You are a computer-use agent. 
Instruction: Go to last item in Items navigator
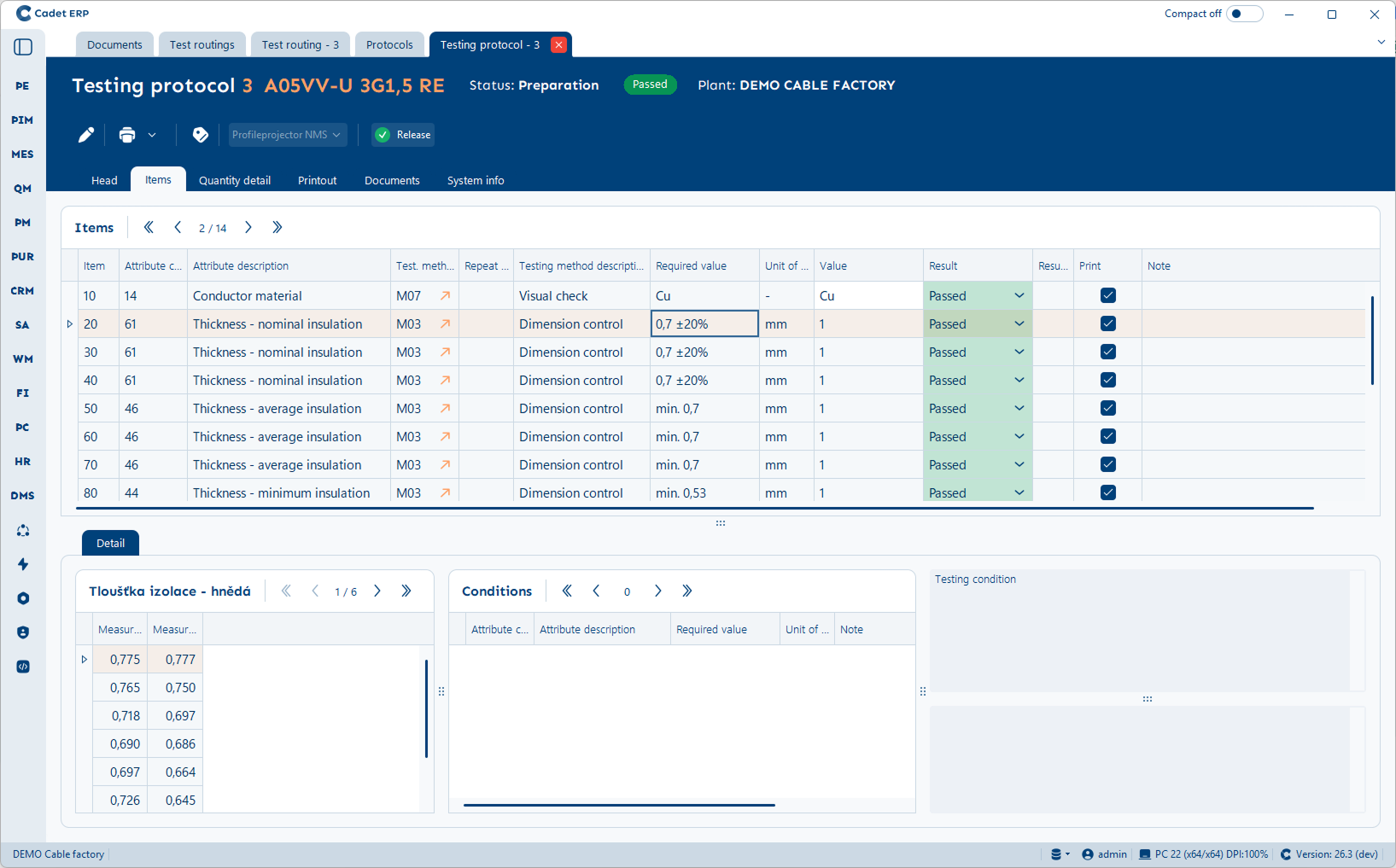click(x=277, y=228)
